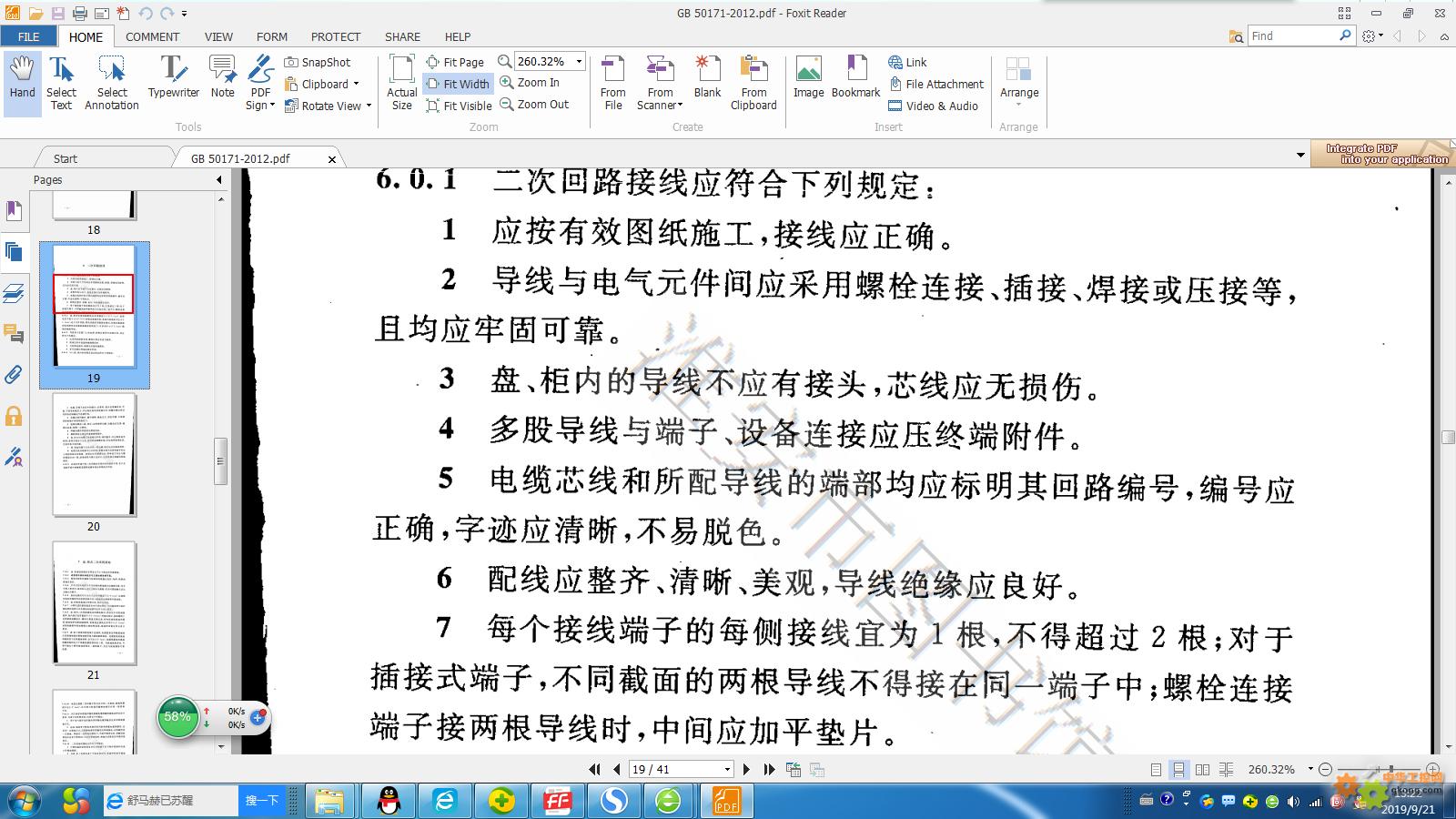The height and width of the screenshot is (819, 1456).
Task: Click in the Find search field
Action: click(x=1292, y=35)
